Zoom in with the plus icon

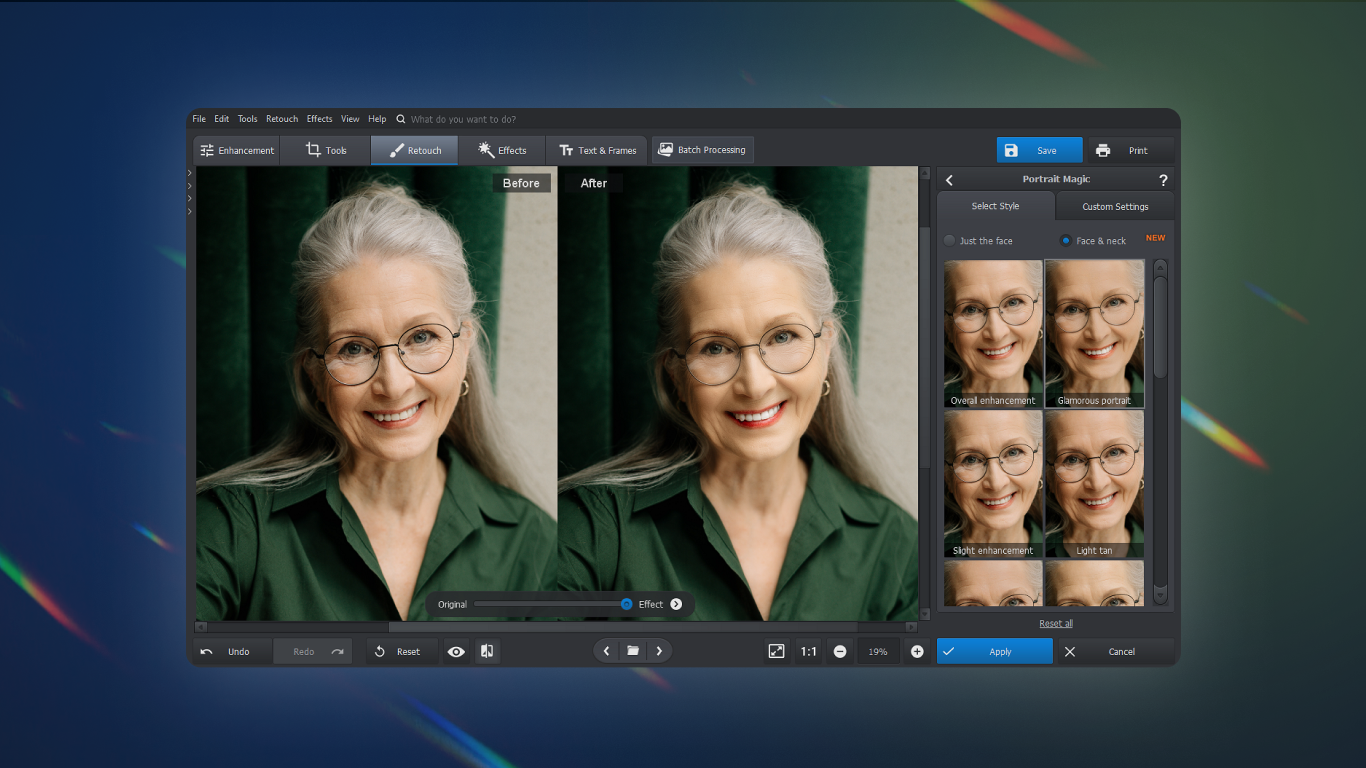(917, 651)
